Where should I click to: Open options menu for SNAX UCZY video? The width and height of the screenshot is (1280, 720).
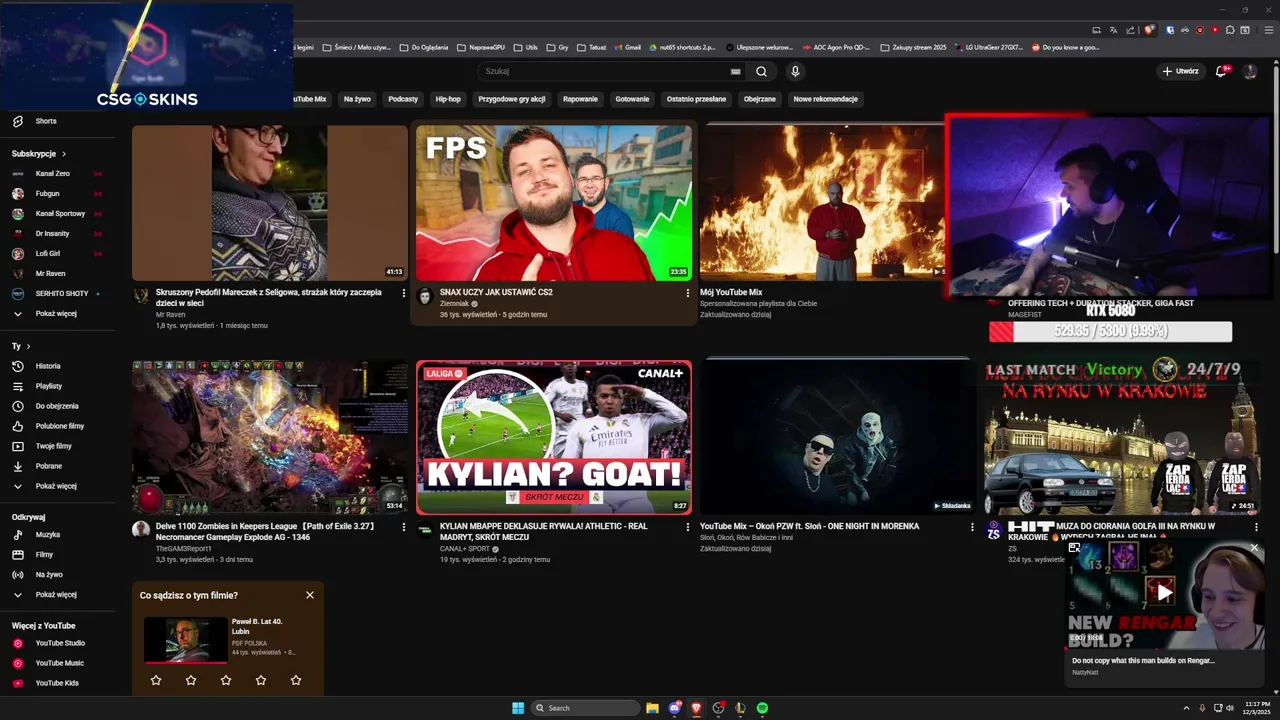point(687,293)
